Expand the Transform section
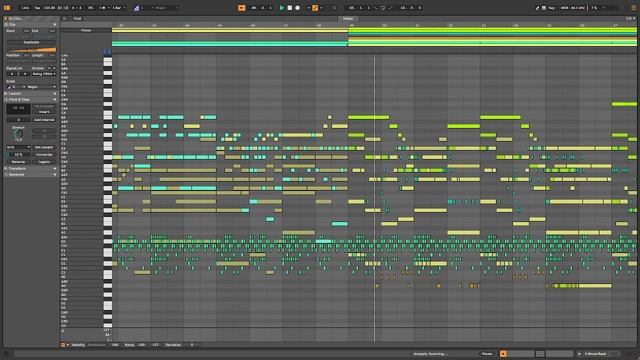The height and width of the screenshot is (360, 640). (x=30, y=169)
